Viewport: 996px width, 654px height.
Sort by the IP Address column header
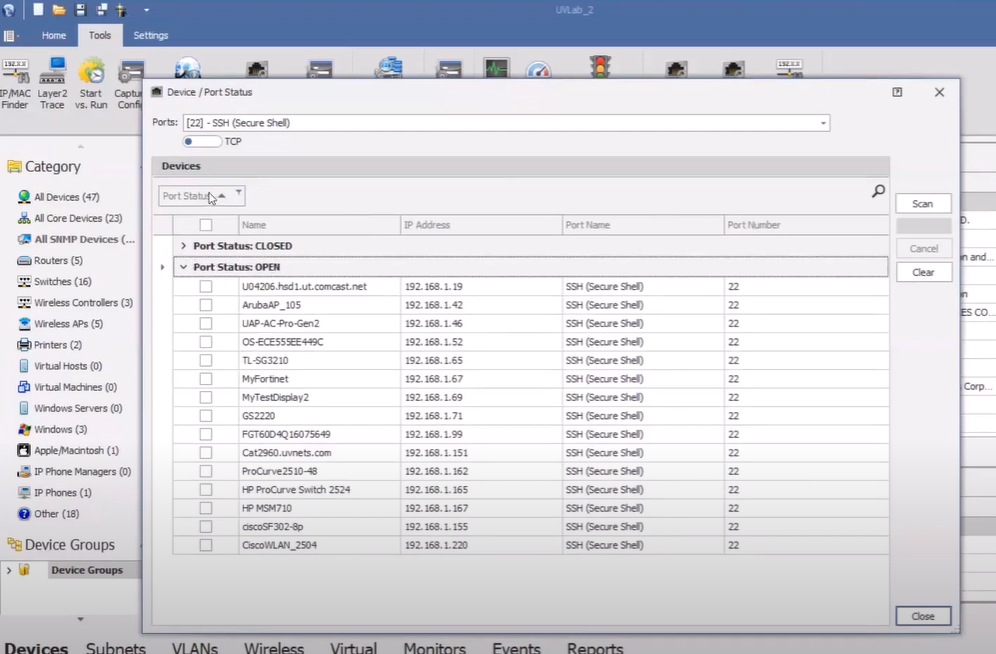(x=481, y=225)
